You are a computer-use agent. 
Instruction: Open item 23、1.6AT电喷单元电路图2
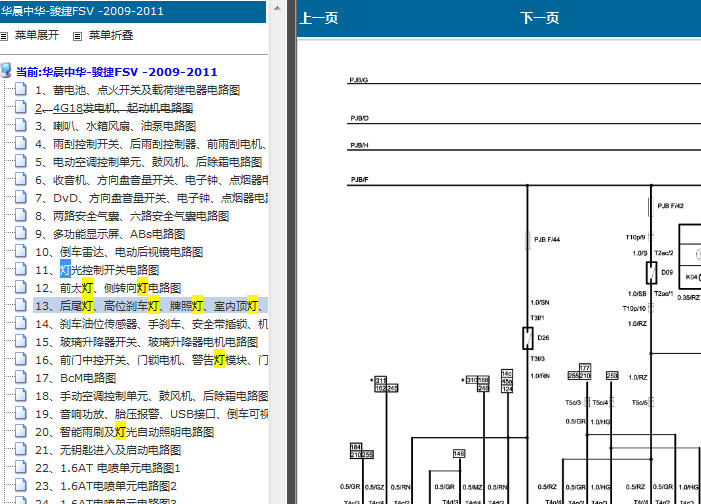coord(106,486)
